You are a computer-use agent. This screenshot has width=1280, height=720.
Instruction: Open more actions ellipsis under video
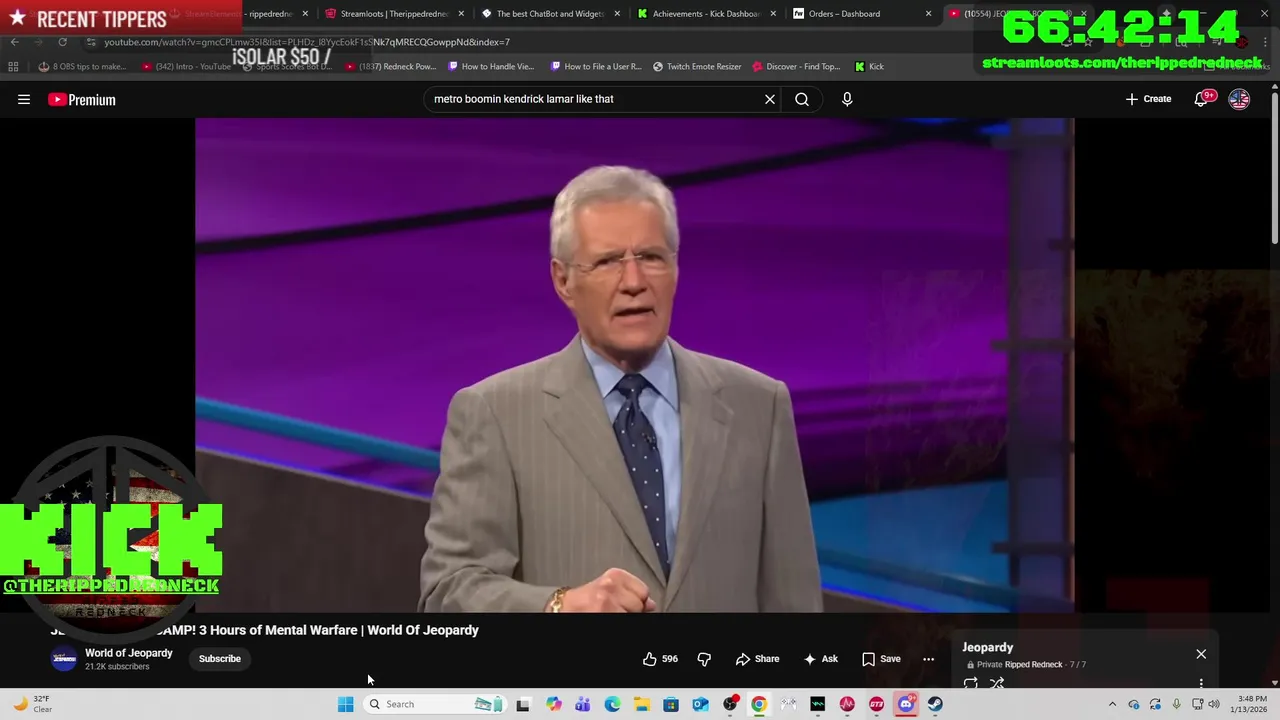pos(928,659)
